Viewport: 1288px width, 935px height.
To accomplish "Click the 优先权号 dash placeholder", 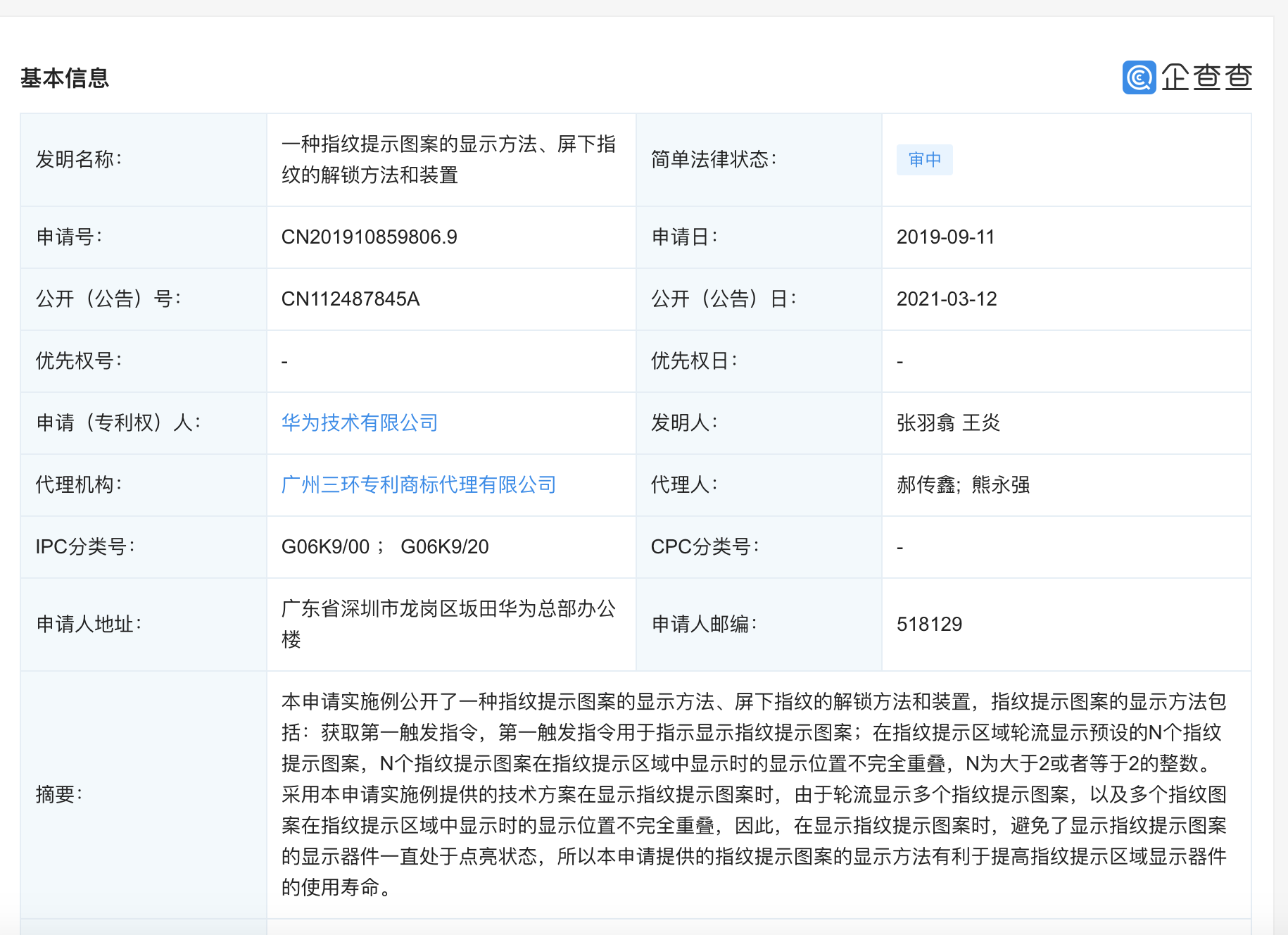I will click(284, 361).
